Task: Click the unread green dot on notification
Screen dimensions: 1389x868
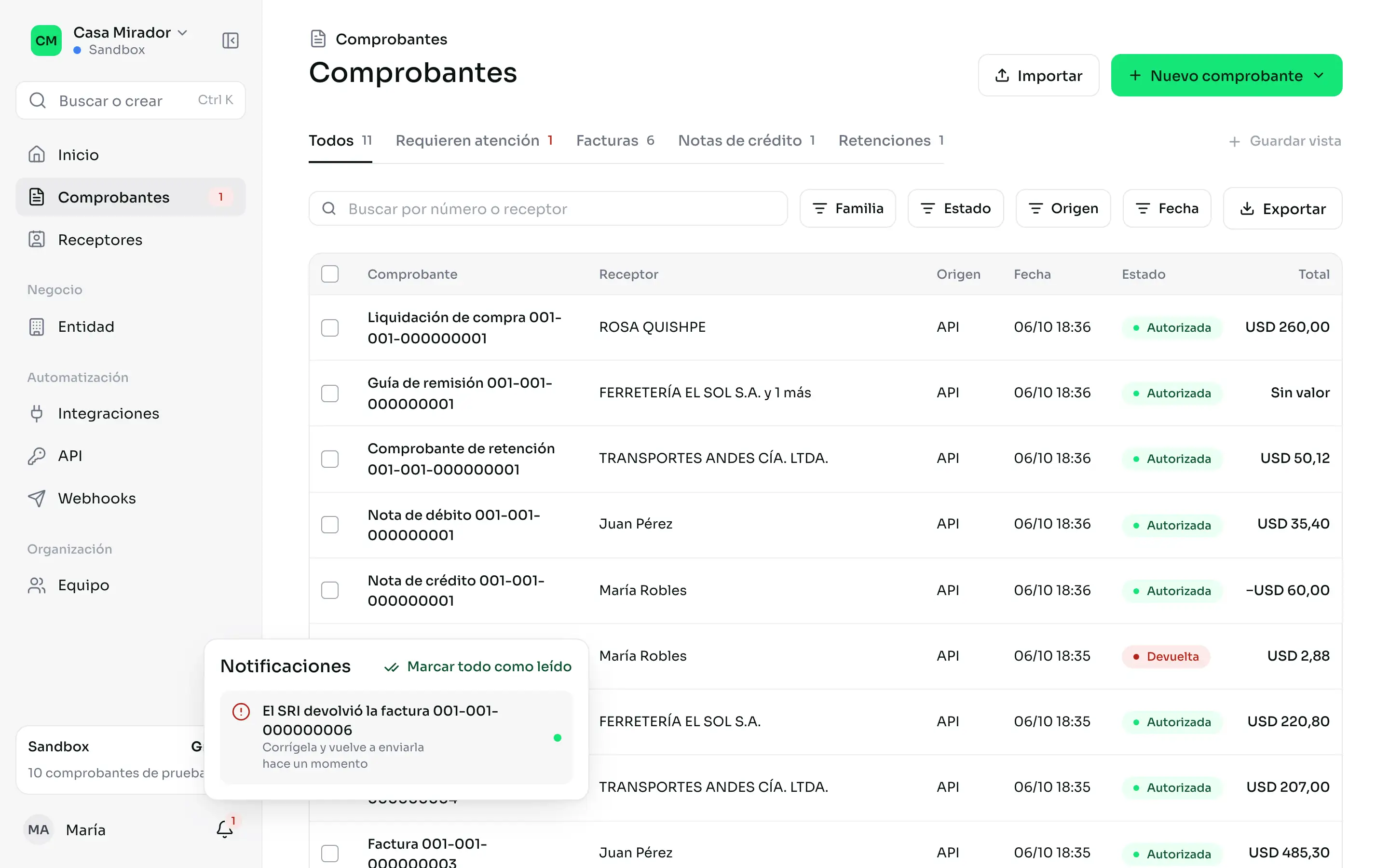Action: click(558, 738)
